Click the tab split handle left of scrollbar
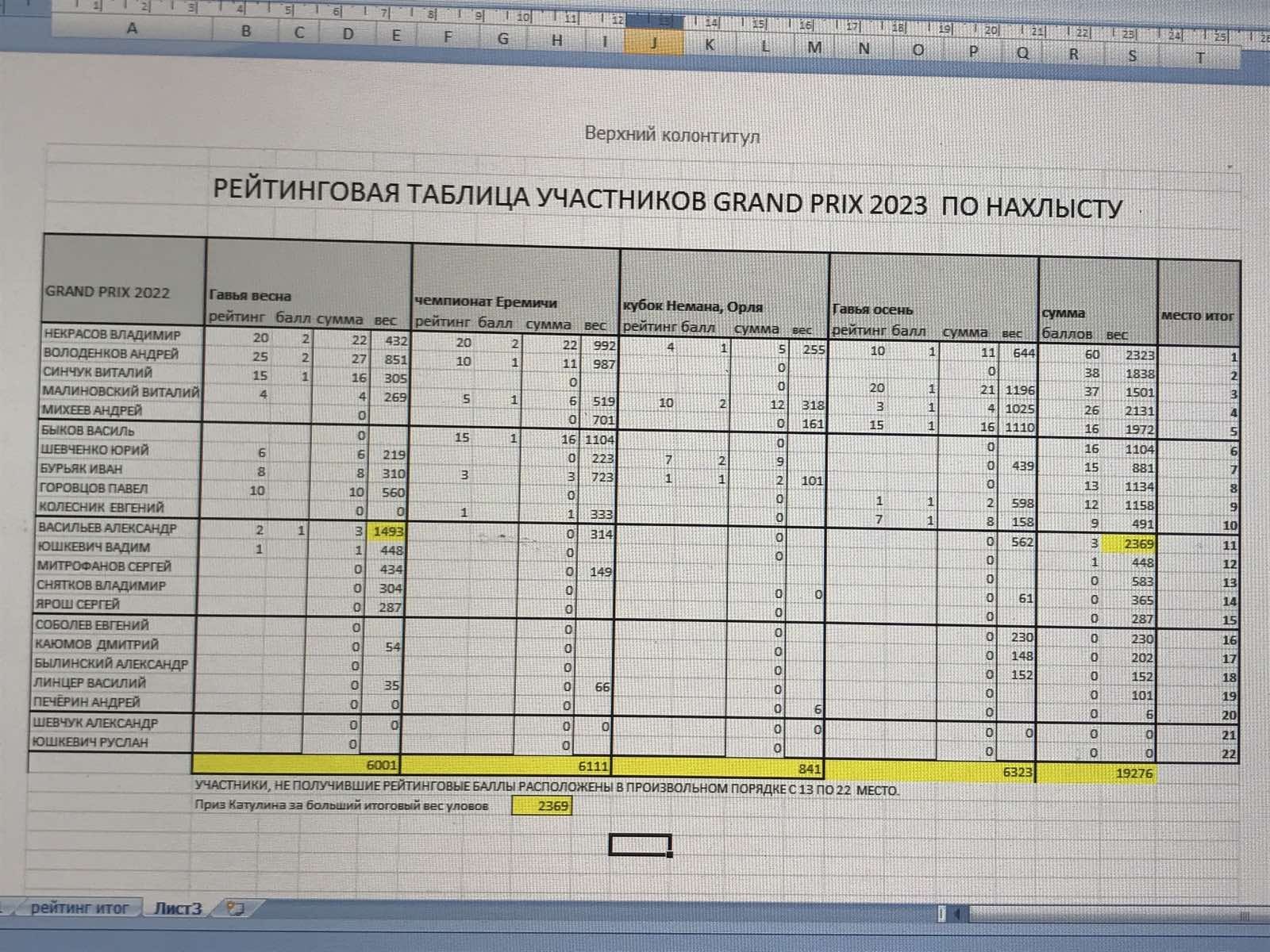 (941, 914)
